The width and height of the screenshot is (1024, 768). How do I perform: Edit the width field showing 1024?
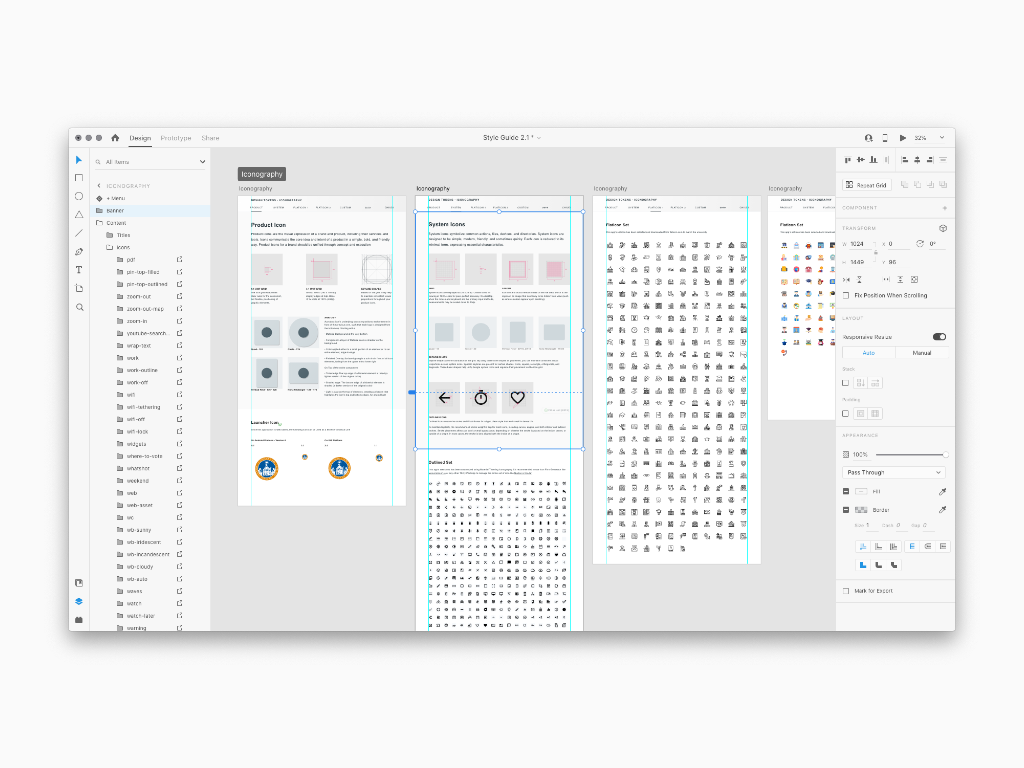[x=861, y=244]
